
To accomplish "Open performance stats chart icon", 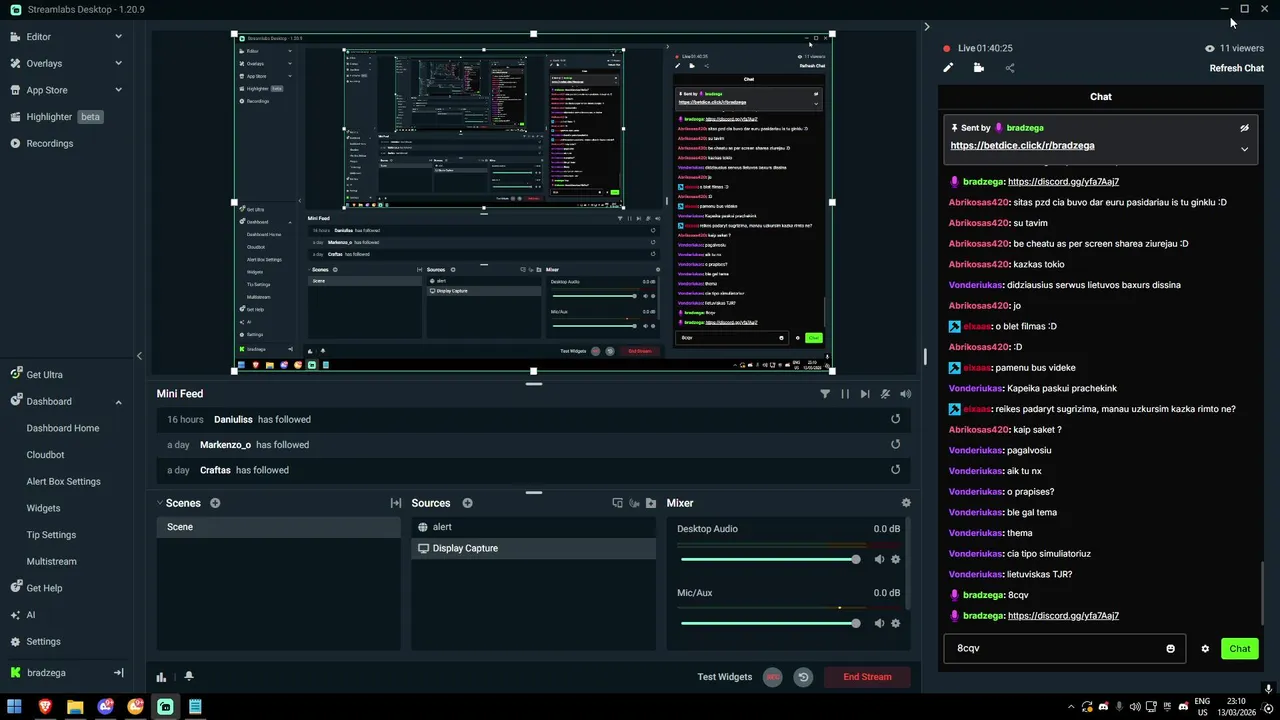I will [x=161, y=677].
